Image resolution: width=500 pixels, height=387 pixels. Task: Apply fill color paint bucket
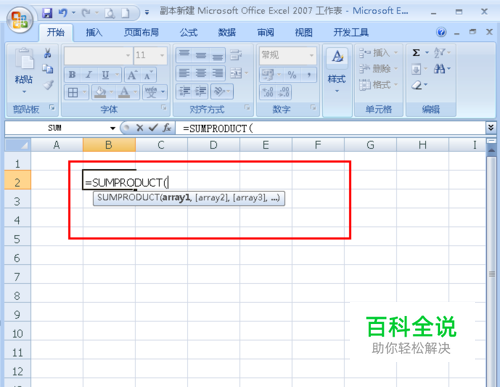click(100, 92)
